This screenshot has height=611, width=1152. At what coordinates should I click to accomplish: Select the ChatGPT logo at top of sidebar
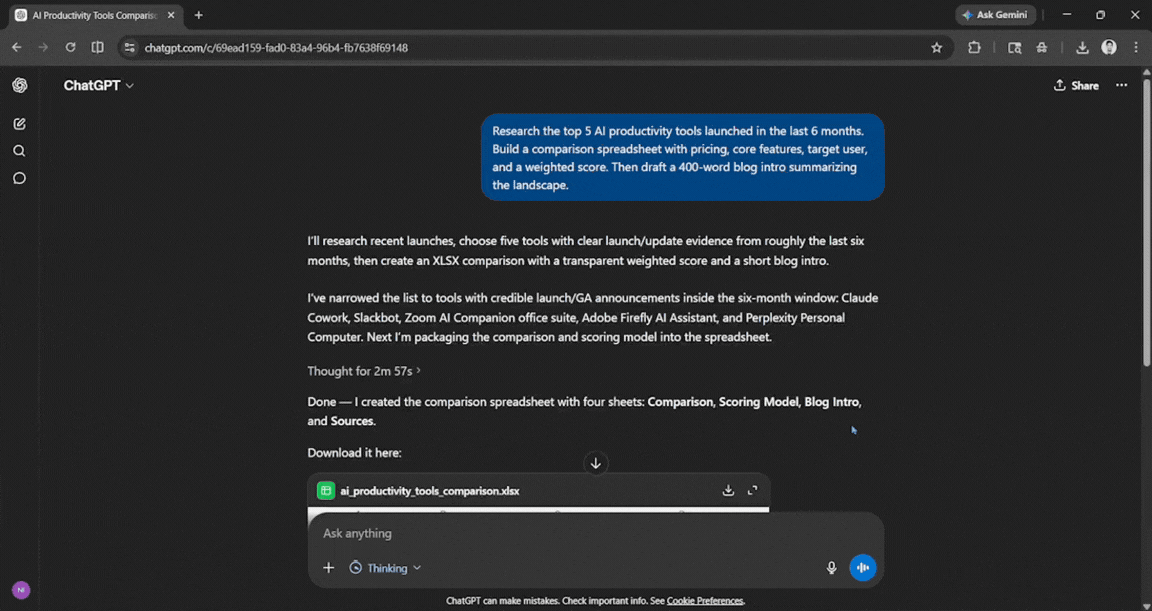pos(19,85)
